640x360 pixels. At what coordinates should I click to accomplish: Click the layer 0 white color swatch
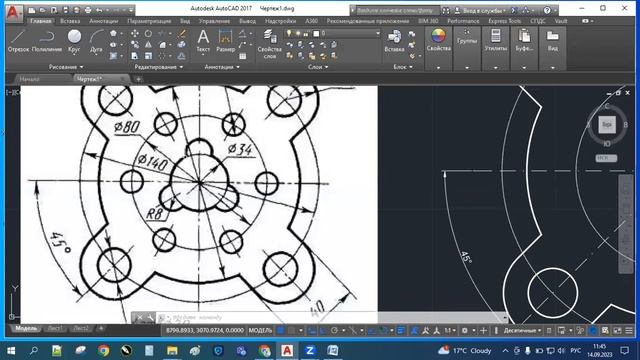316,33
